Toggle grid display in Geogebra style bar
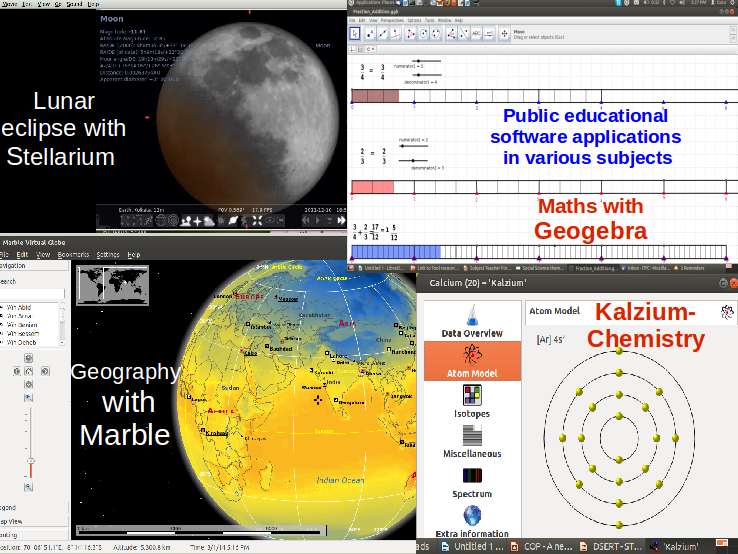The image size is (738, 554). pos(360,49)
